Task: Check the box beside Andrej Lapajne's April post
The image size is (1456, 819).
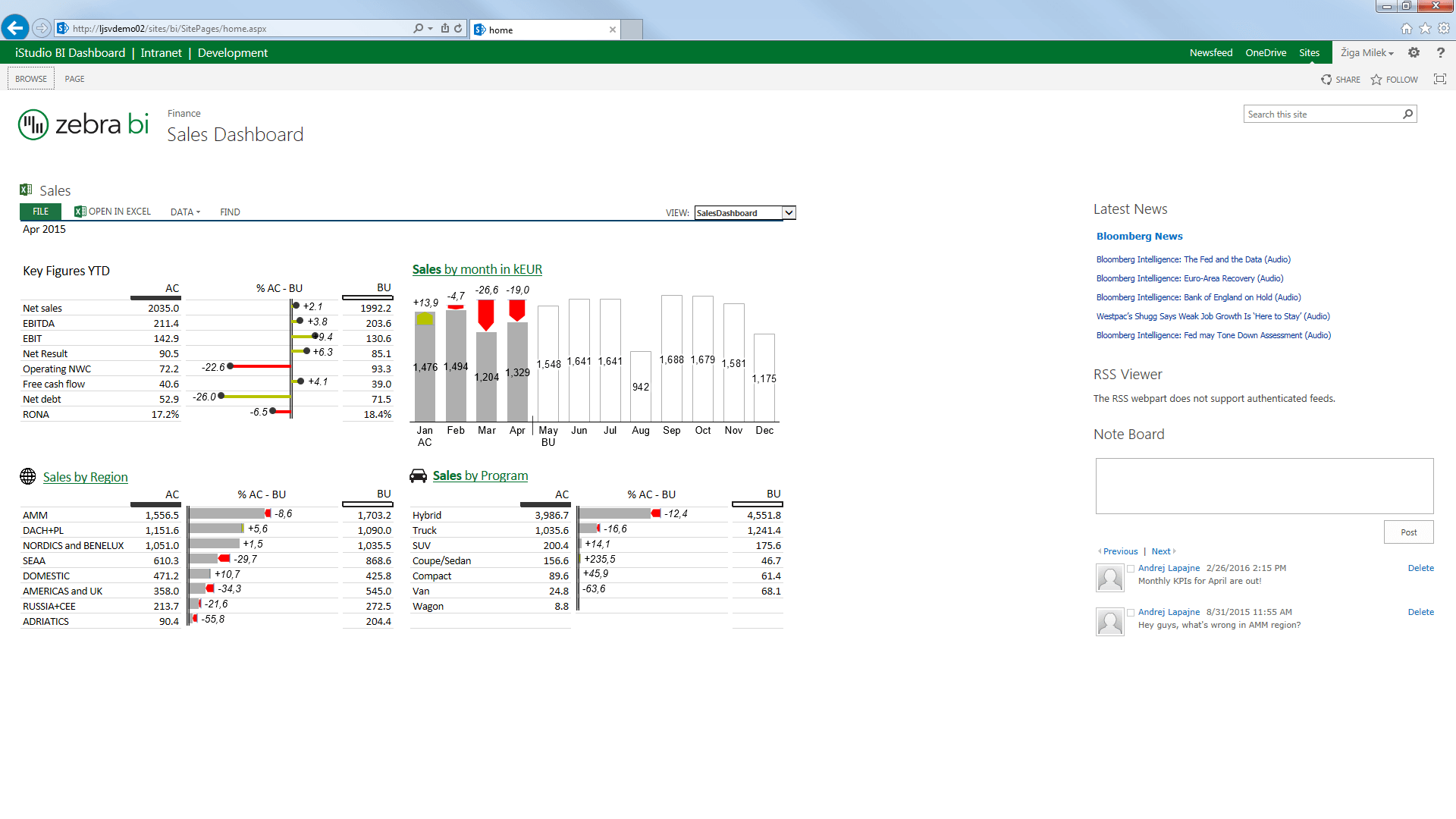Action: point(1131,568)
